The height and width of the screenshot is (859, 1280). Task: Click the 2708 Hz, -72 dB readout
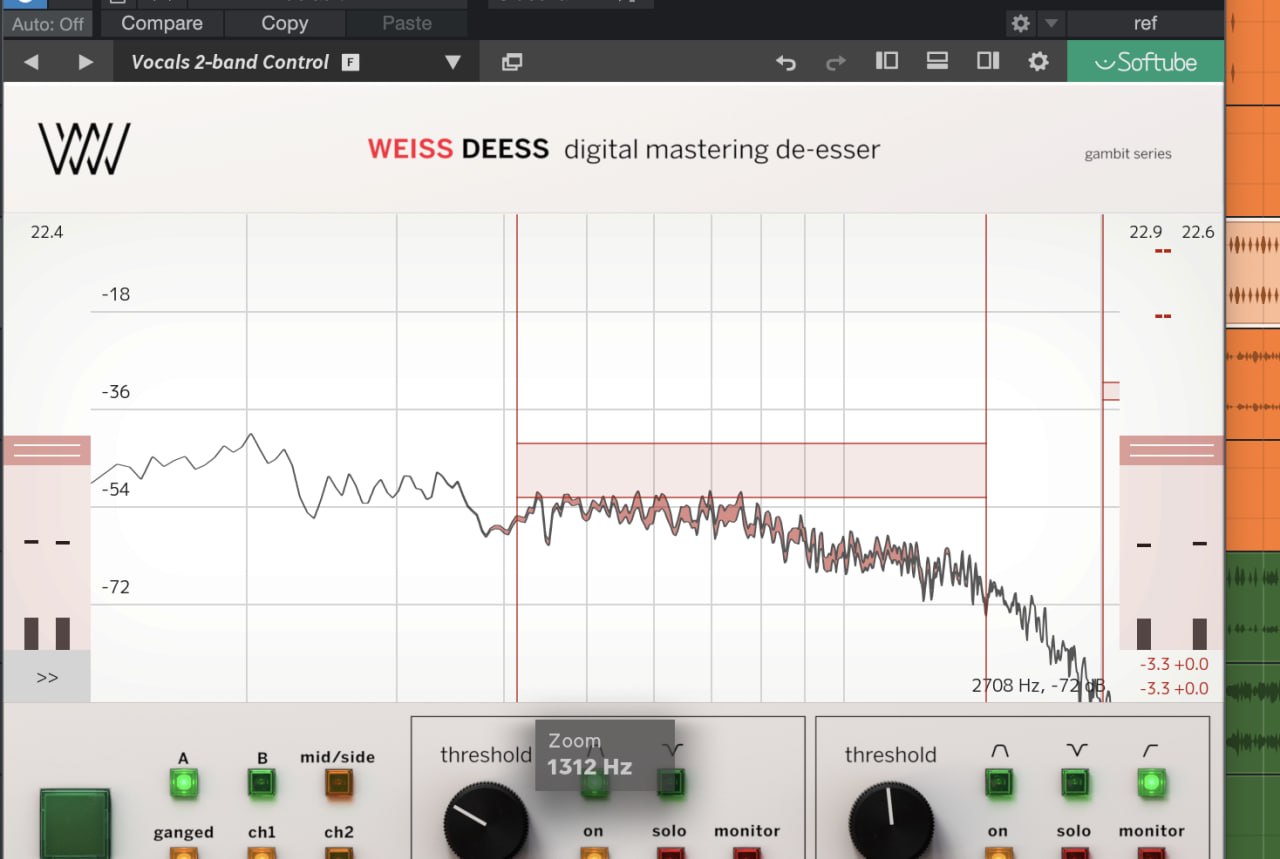pyautogui.click(x=1038, y=686)
